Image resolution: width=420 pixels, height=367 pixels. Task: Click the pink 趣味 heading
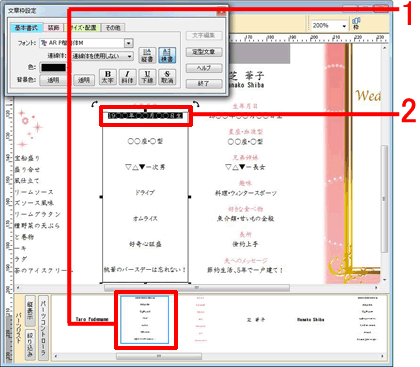click(x=245, y=183)
